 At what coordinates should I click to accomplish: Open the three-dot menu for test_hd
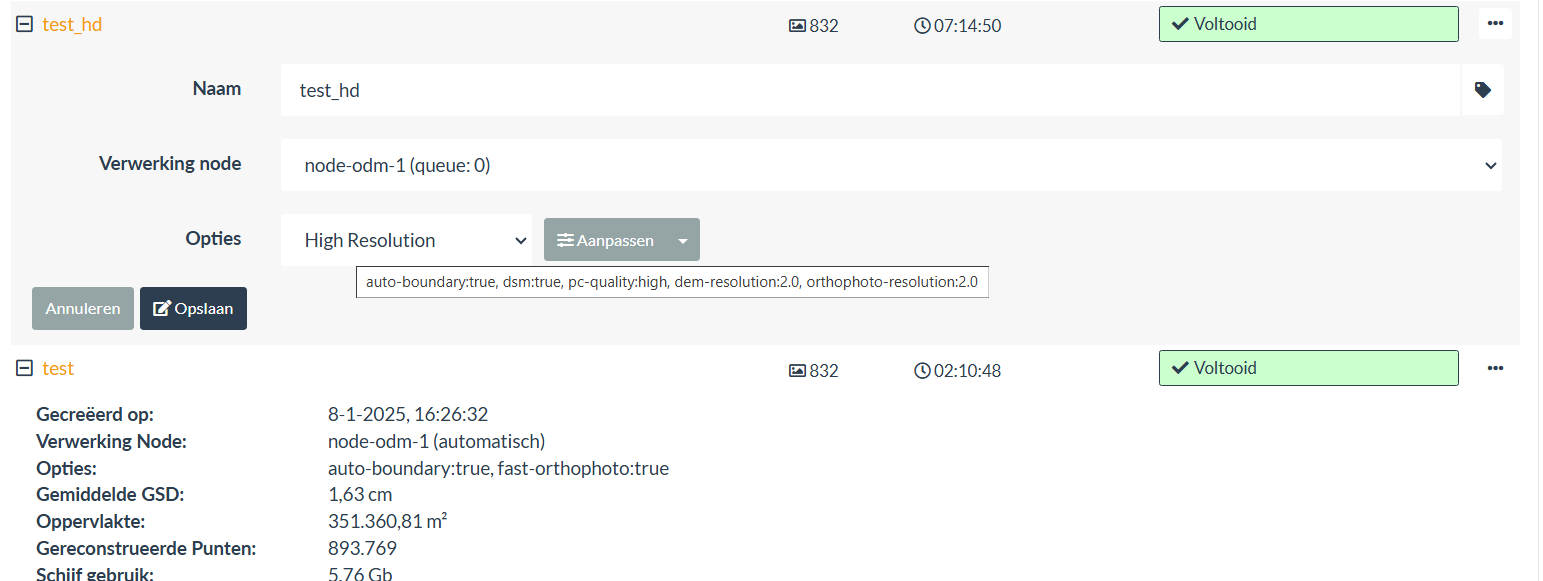pos(1495,22)
